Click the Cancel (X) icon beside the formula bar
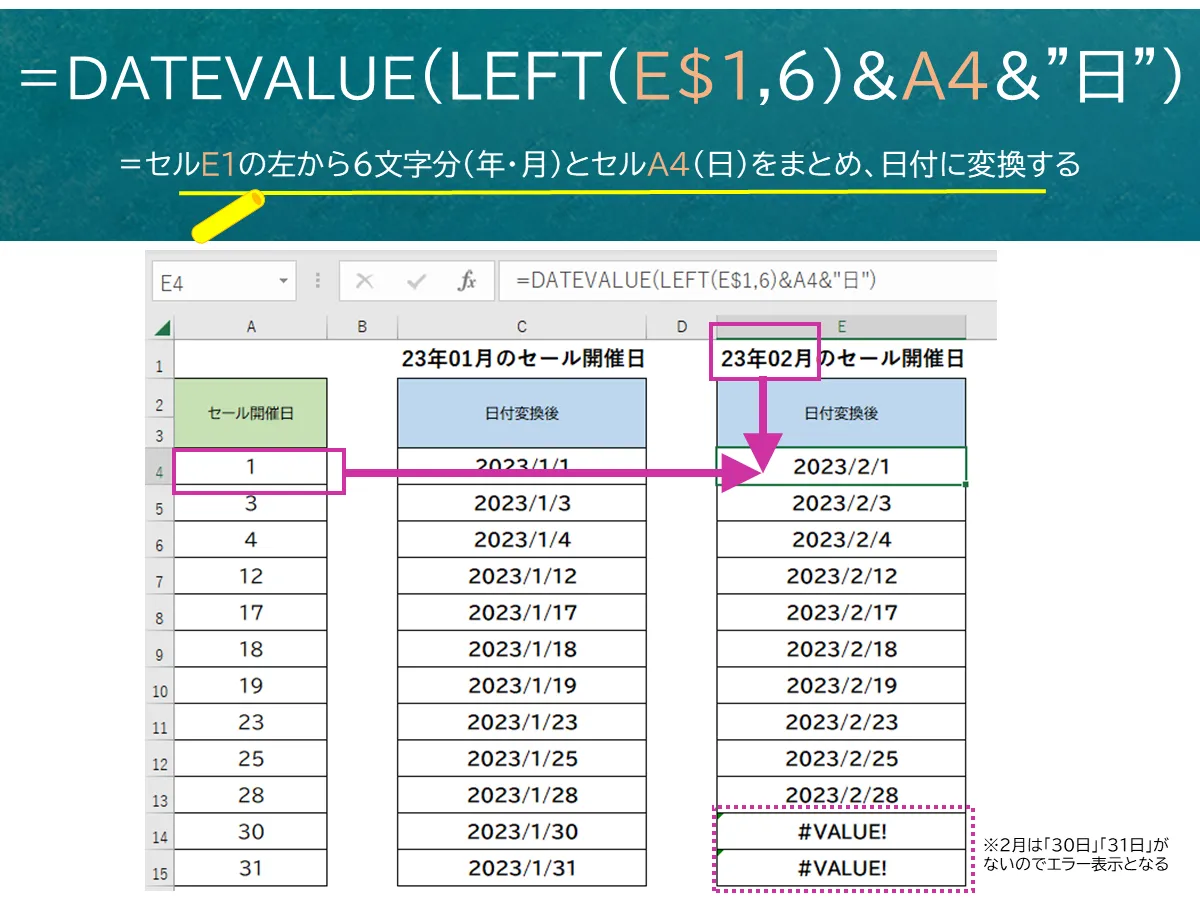The image size is (1200, 900). [x=365, y=280]
